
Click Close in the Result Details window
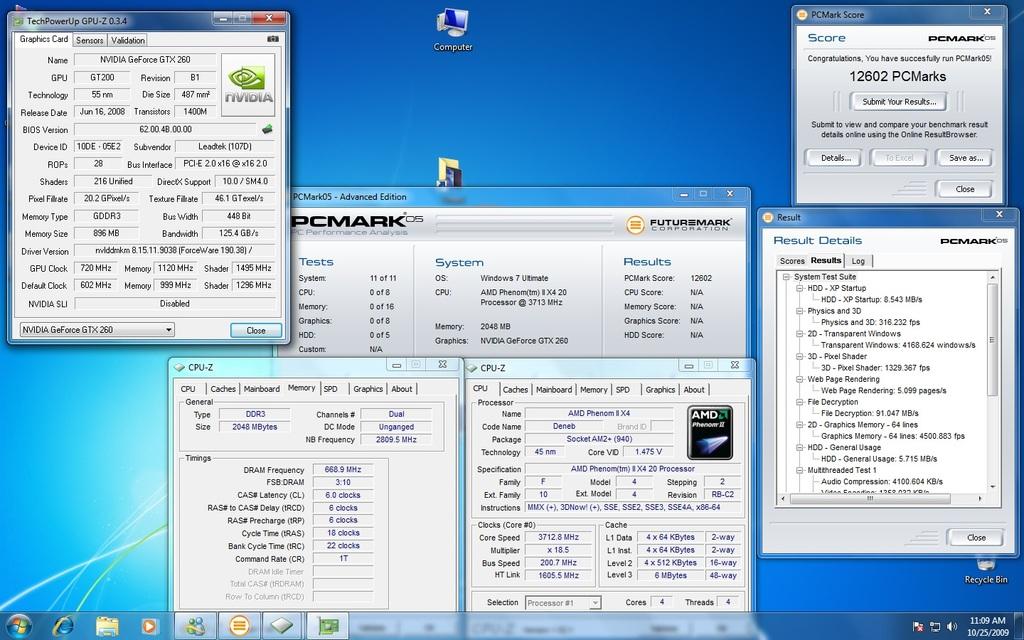[x=976, y=537]
